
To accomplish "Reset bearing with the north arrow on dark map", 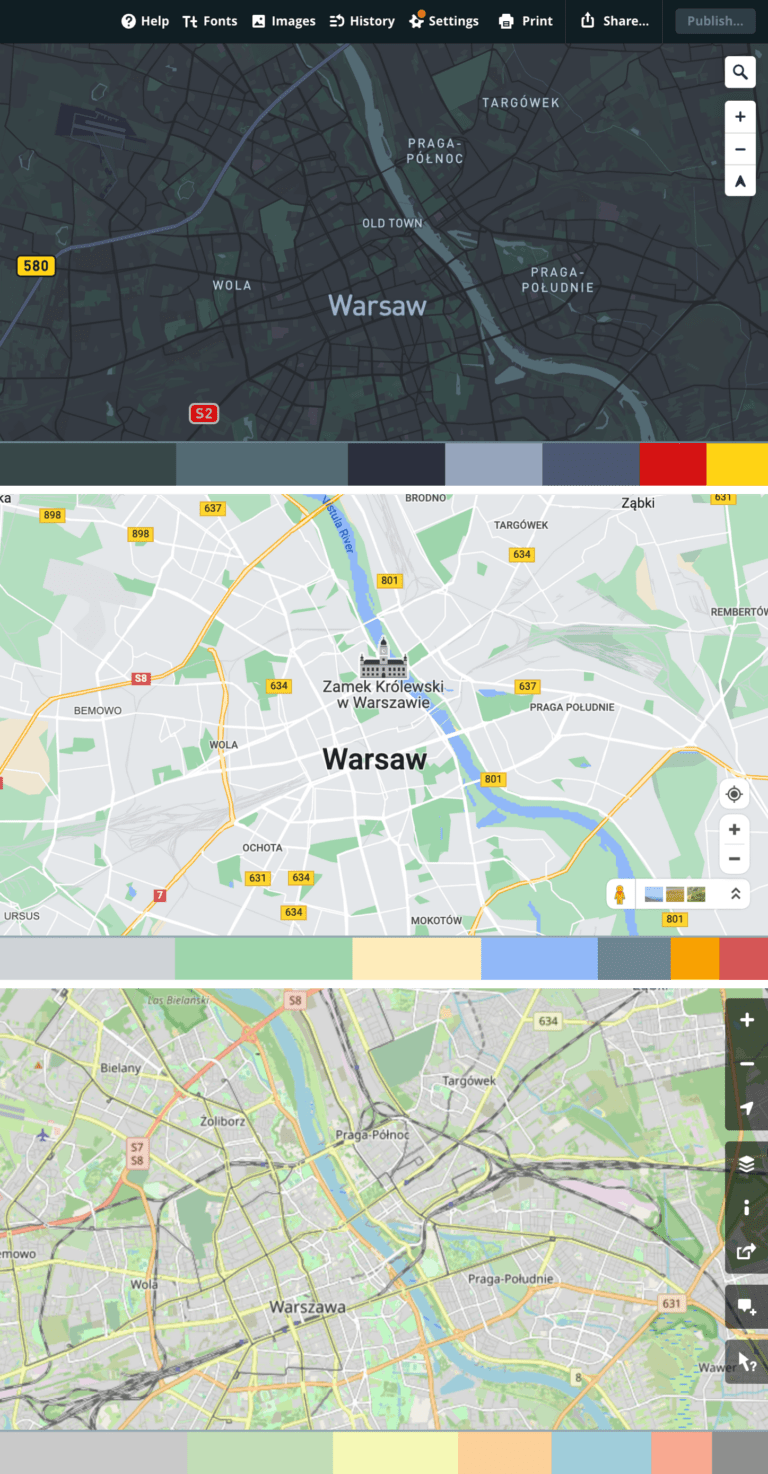I will point(740,181).
